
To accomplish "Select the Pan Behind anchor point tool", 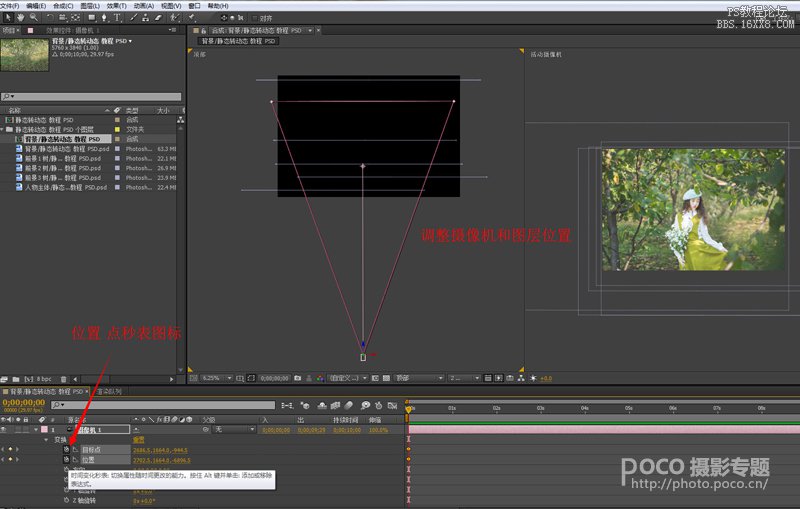I will point(76,17).
